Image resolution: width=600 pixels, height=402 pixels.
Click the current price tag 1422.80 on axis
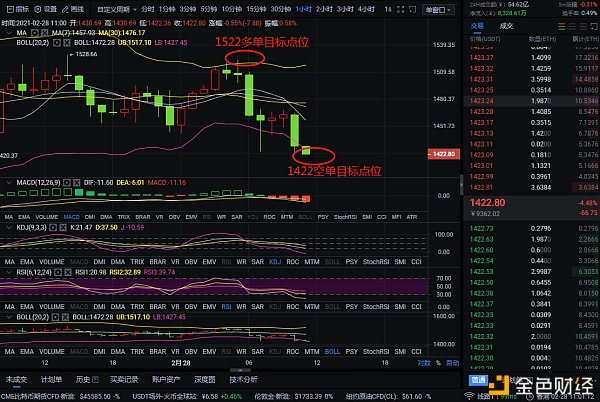(x=444, y=154)
